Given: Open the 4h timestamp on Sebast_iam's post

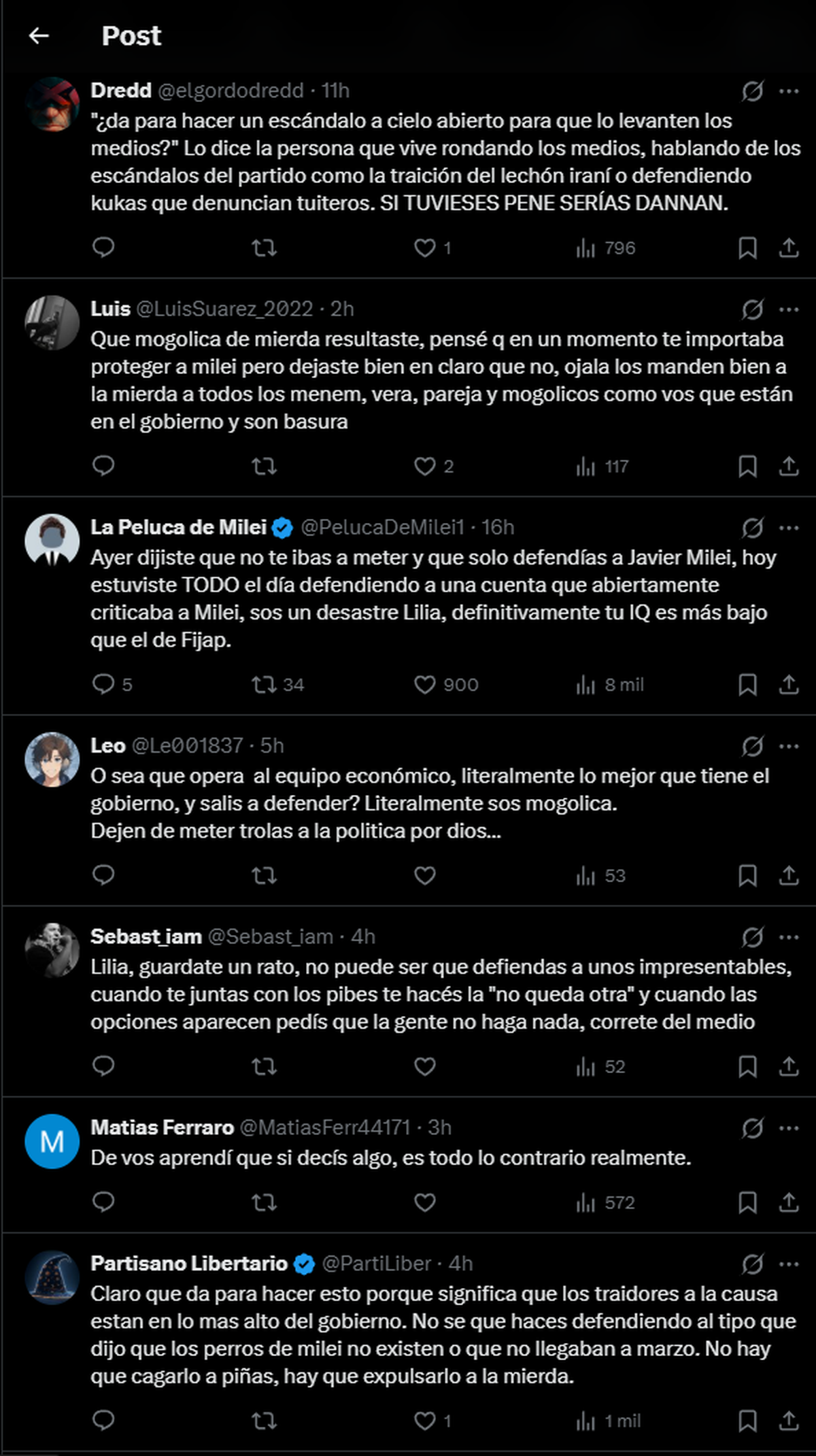Looking at the screenshot, I should tap(363, 936).
